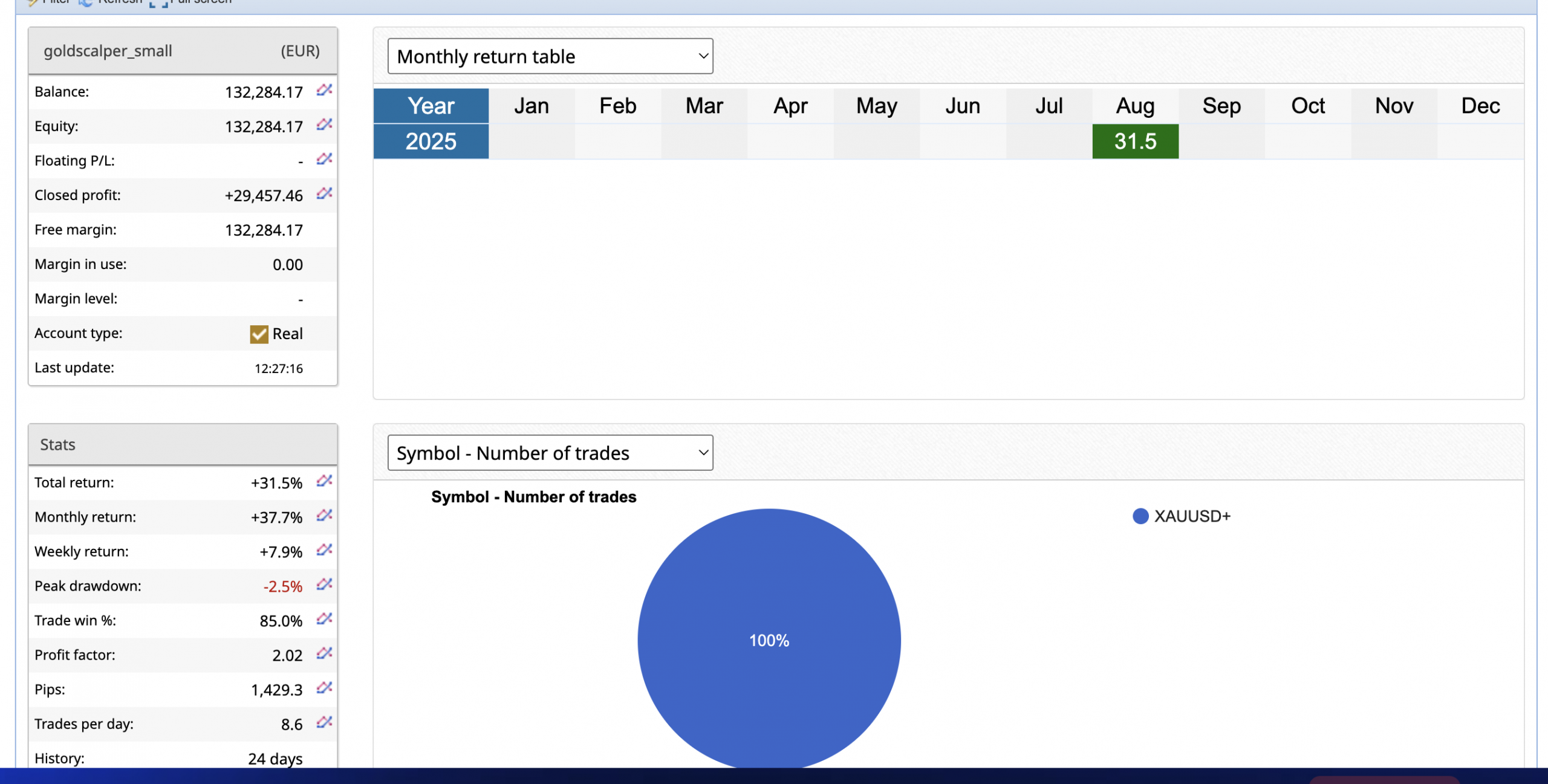Screen dimensions: 1548x784
Task: Click Profit factor chart icon
Action: (324, 653)
